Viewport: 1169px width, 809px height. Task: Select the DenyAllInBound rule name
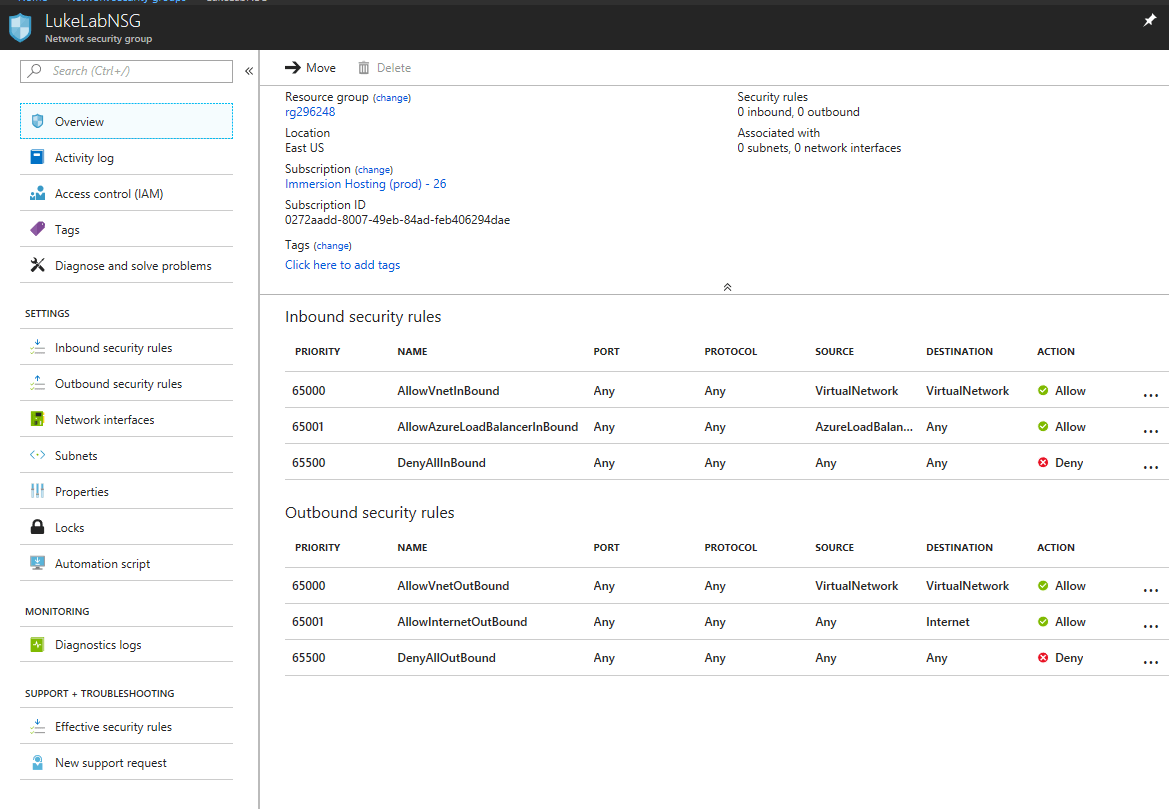(x=441, y=462)
